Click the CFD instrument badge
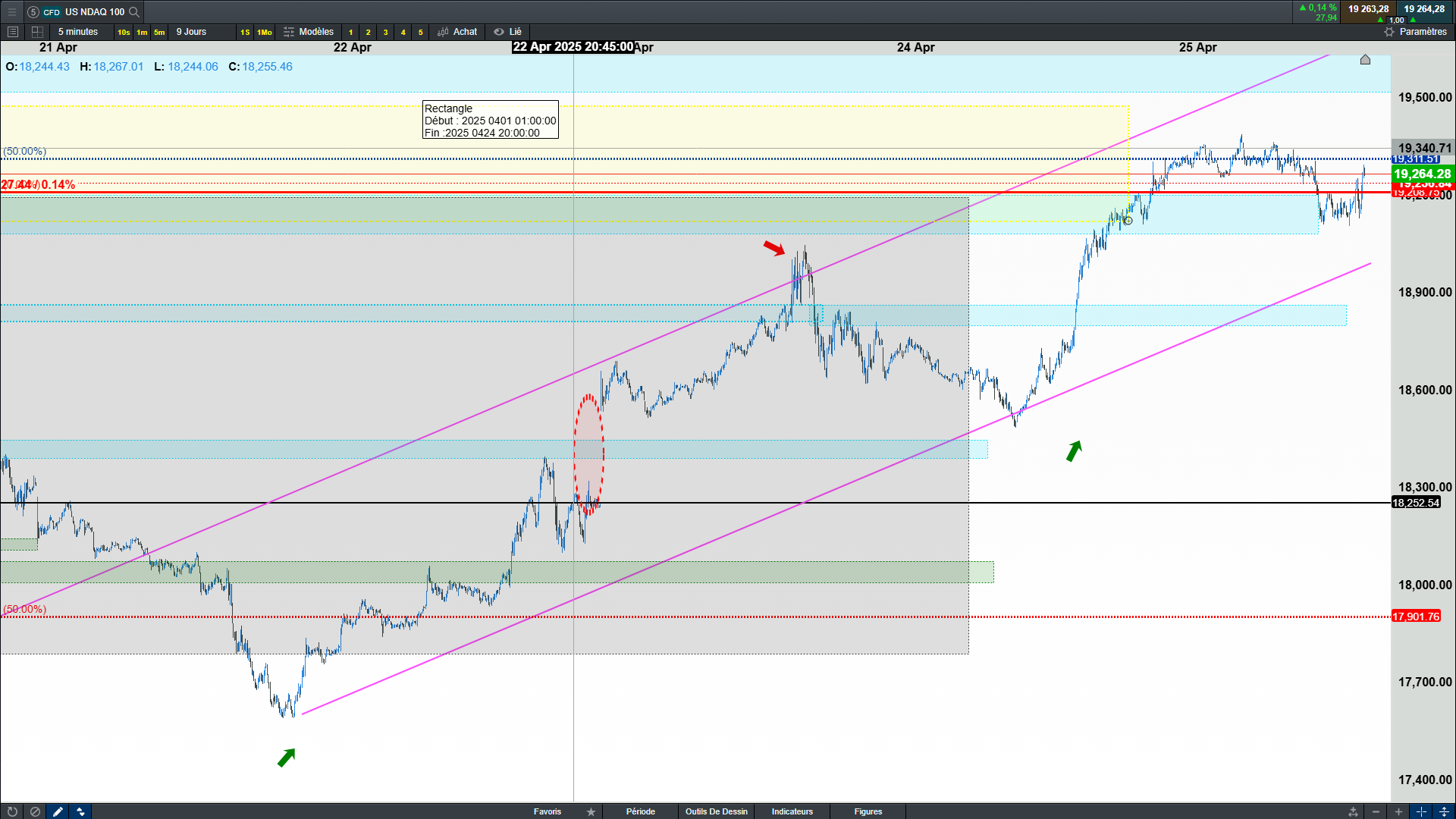Viewport: 1456px width, 819px height. [52, 12]
